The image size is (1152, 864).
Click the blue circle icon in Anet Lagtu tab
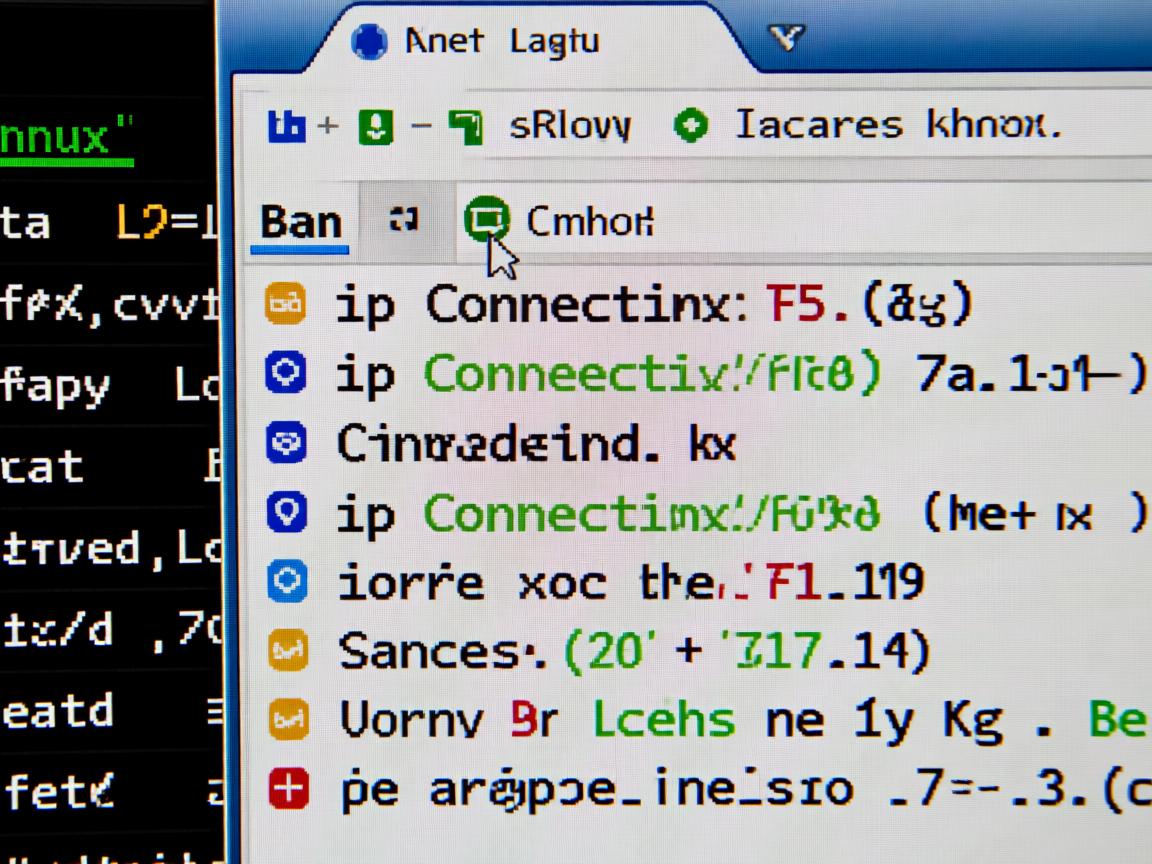click(369, 42)
